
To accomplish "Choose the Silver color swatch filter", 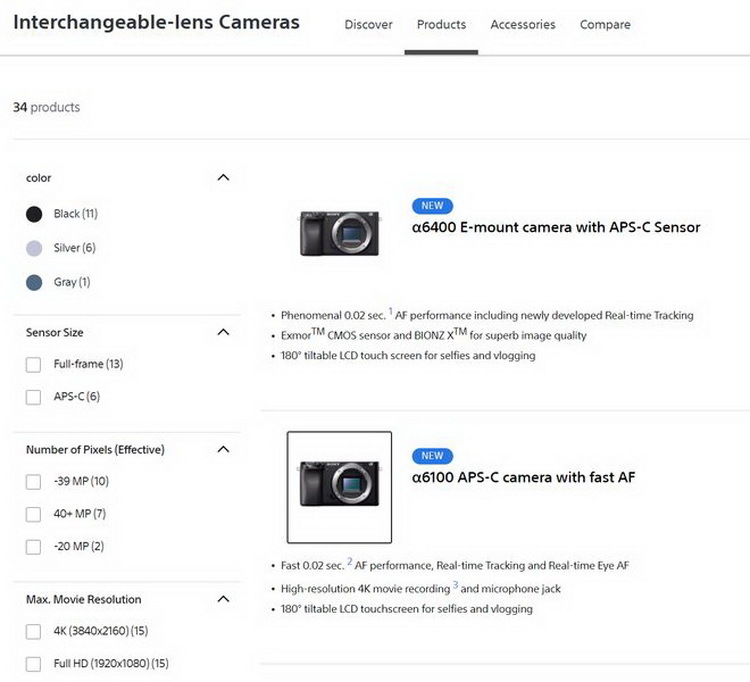I will (34, 248).
